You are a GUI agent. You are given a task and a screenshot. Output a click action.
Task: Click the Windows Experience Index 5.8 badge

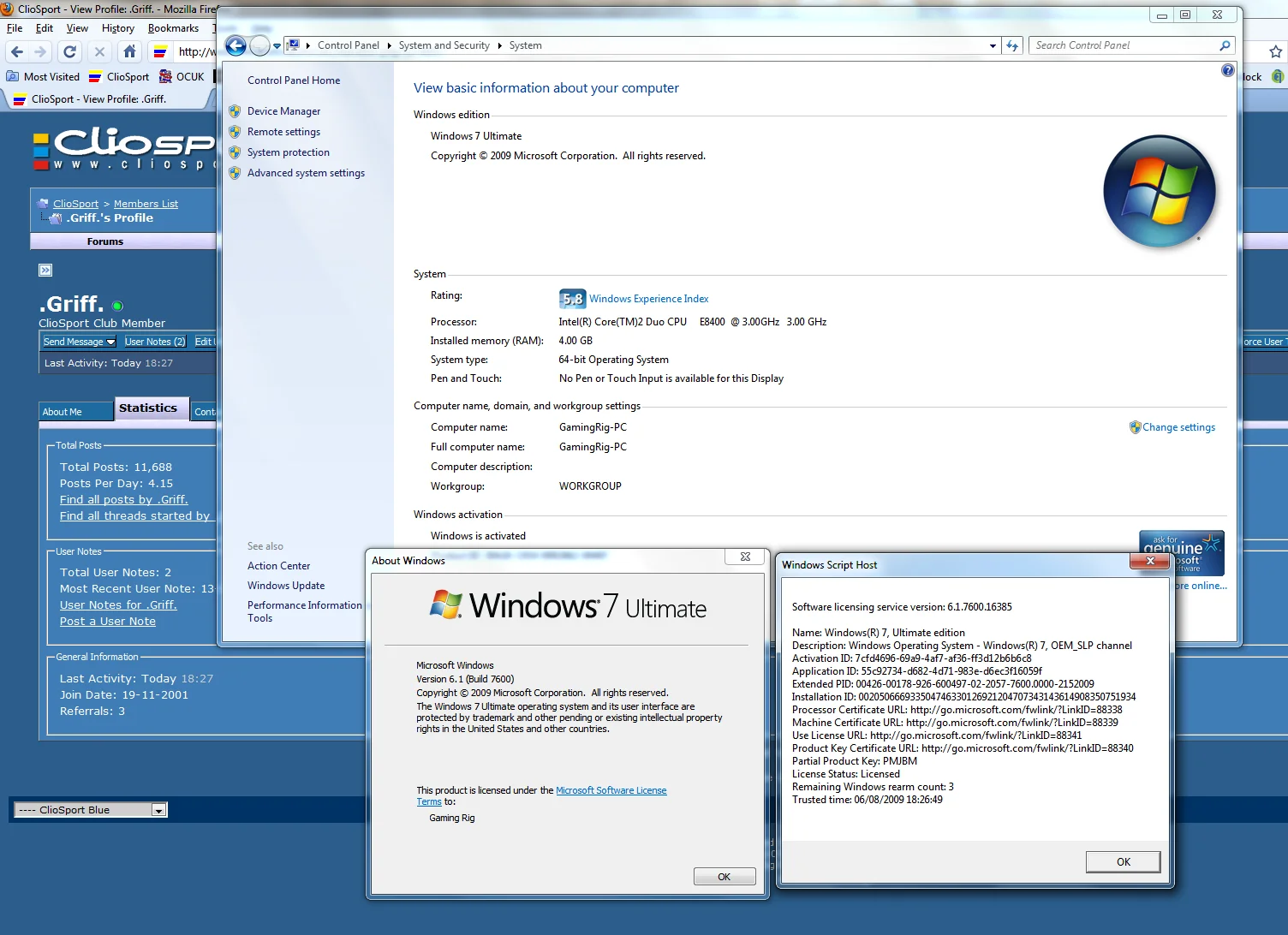[572, 299]
